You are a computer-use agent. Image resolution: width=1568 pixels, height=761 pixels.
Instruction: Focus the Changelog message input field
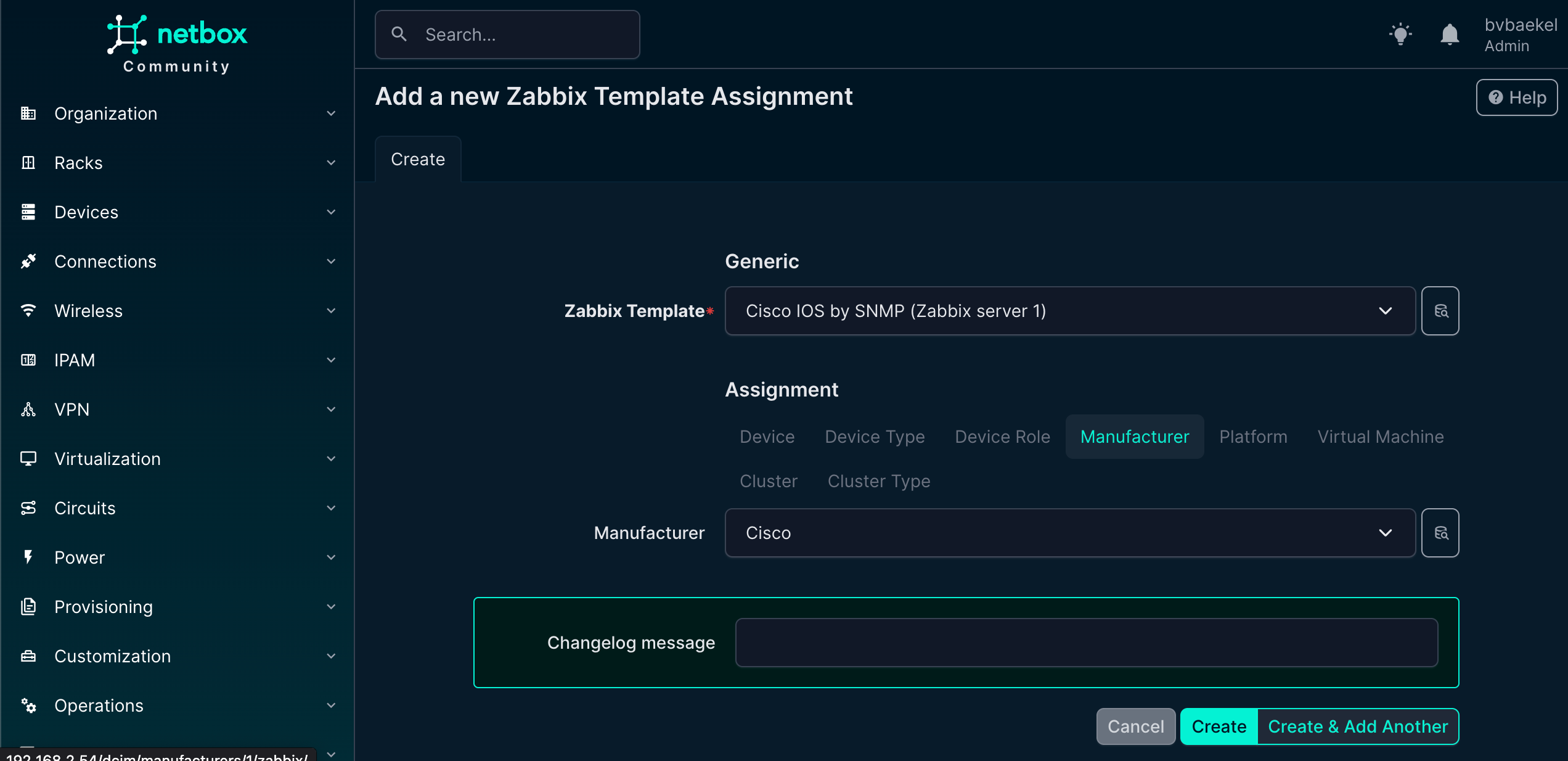[1086, 643]
